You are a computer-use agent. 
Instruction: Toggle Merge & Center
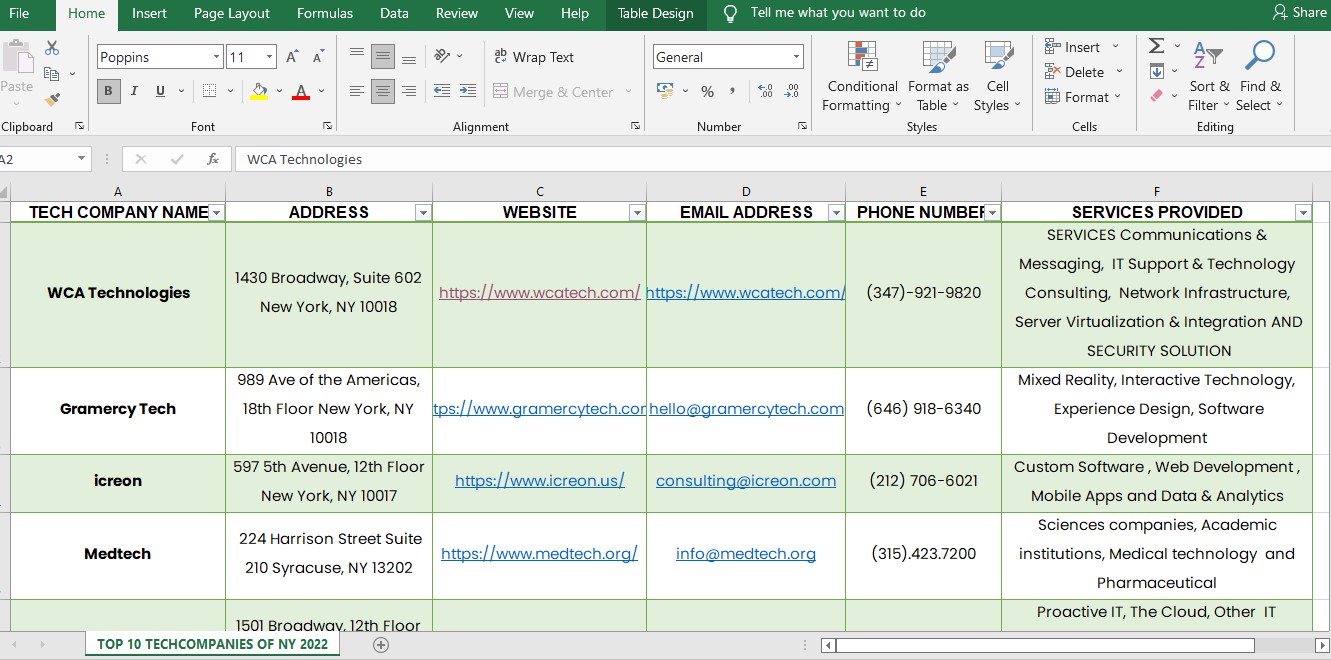click(x=553, y=91)
